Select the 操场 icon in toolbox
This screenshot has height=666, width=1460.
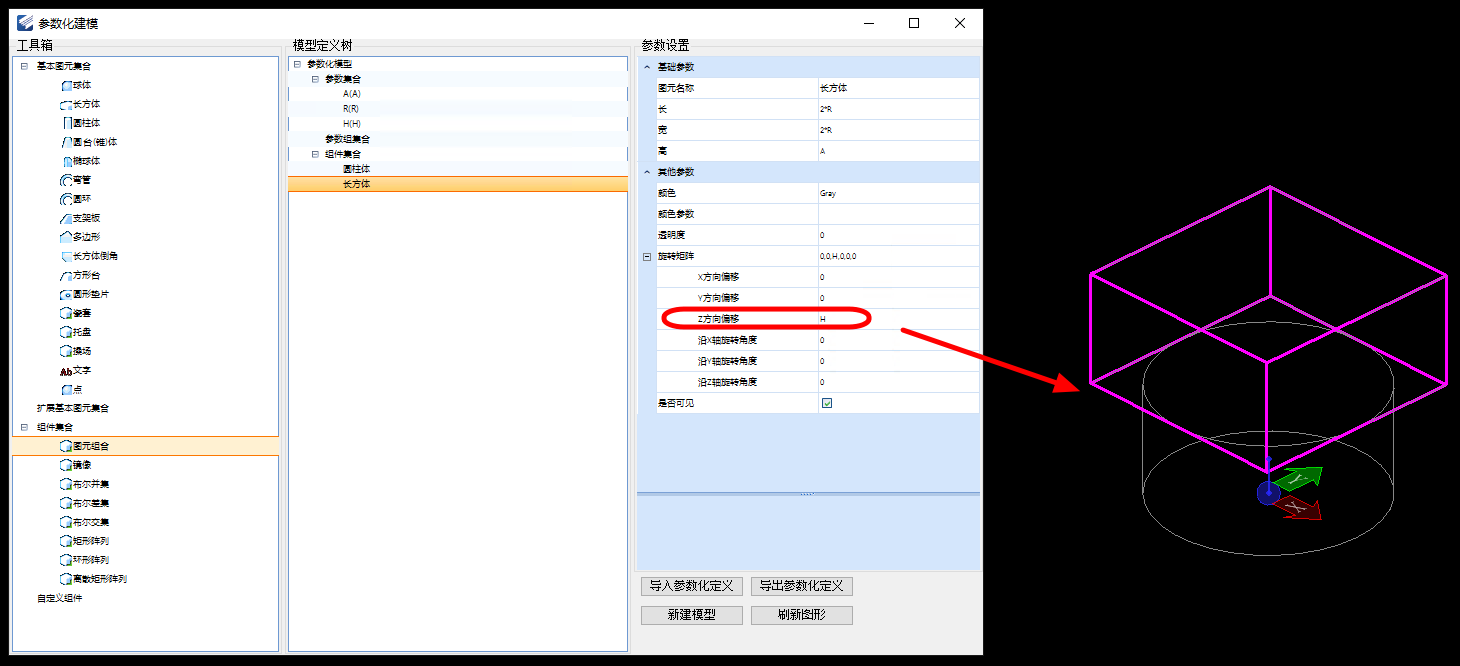[x=66, y=351]
